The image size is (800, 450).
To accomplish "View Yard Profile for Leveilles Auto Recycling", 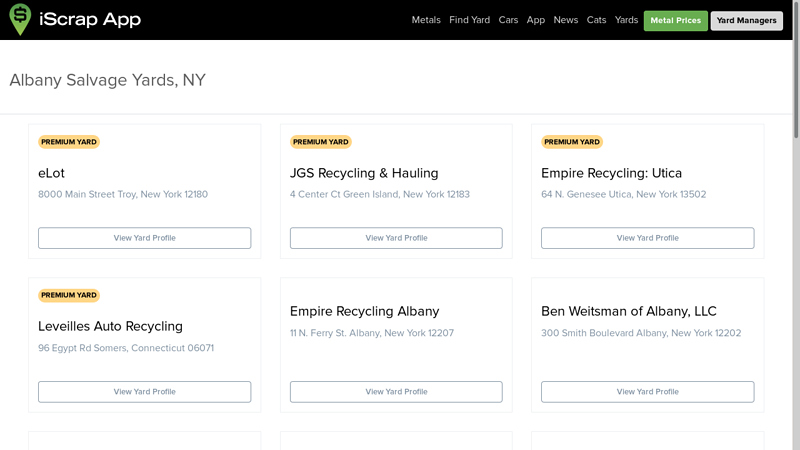I will [x=145, y=392].
